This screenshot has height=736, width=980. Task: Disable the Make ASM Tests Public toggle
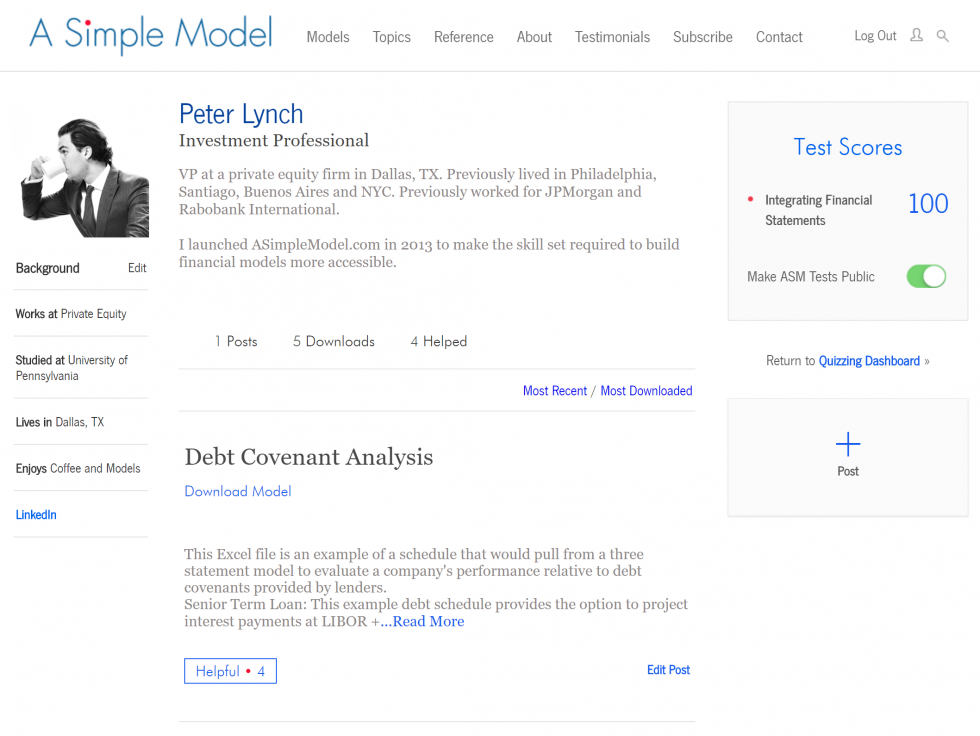point(925,276)
